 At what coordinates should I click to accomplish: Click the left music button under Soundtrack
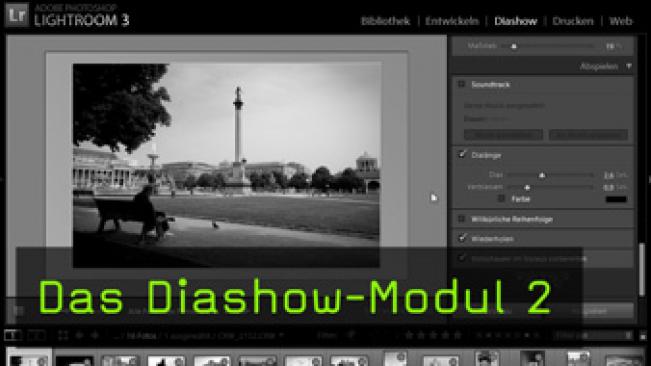tap(503, 135)
